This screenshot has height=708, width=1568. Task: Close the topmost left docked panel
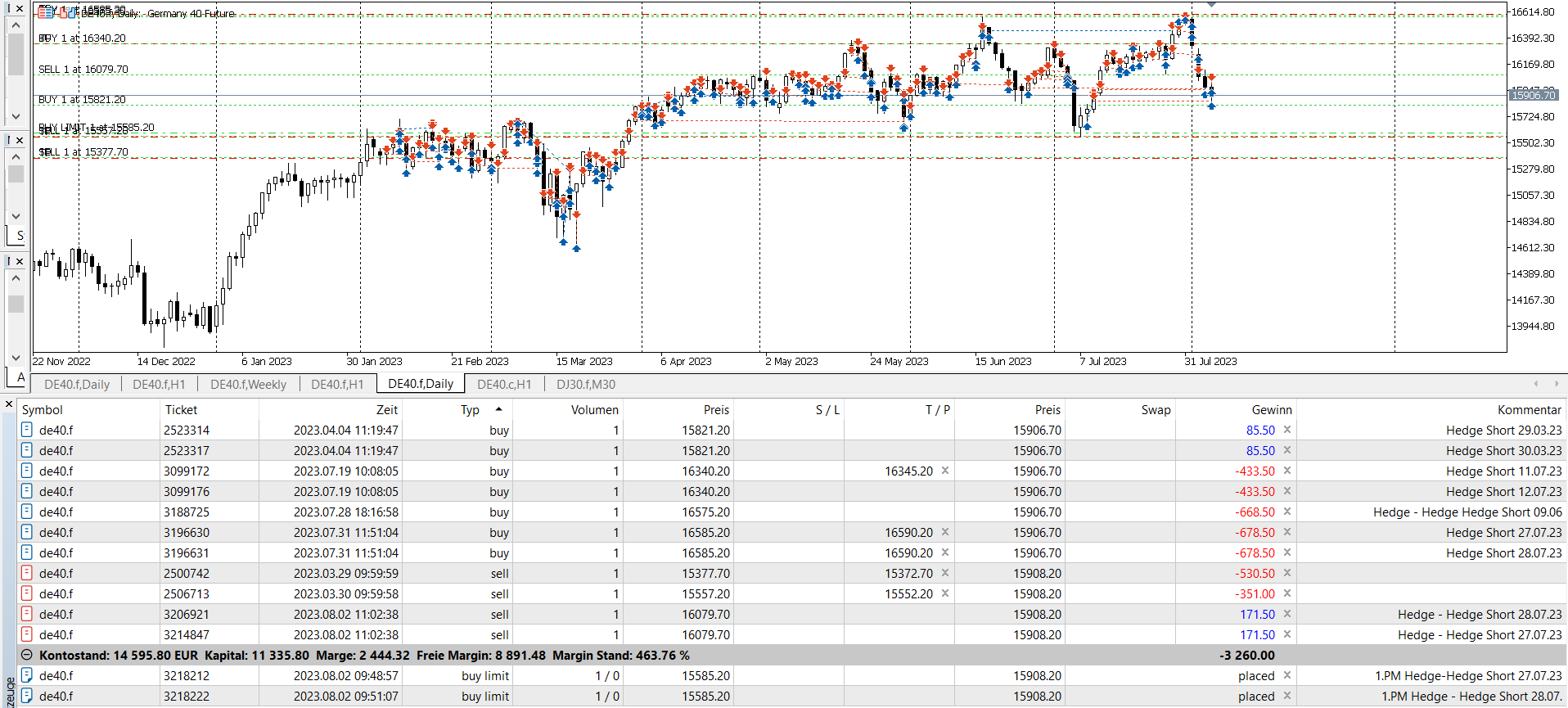[20, 8]
